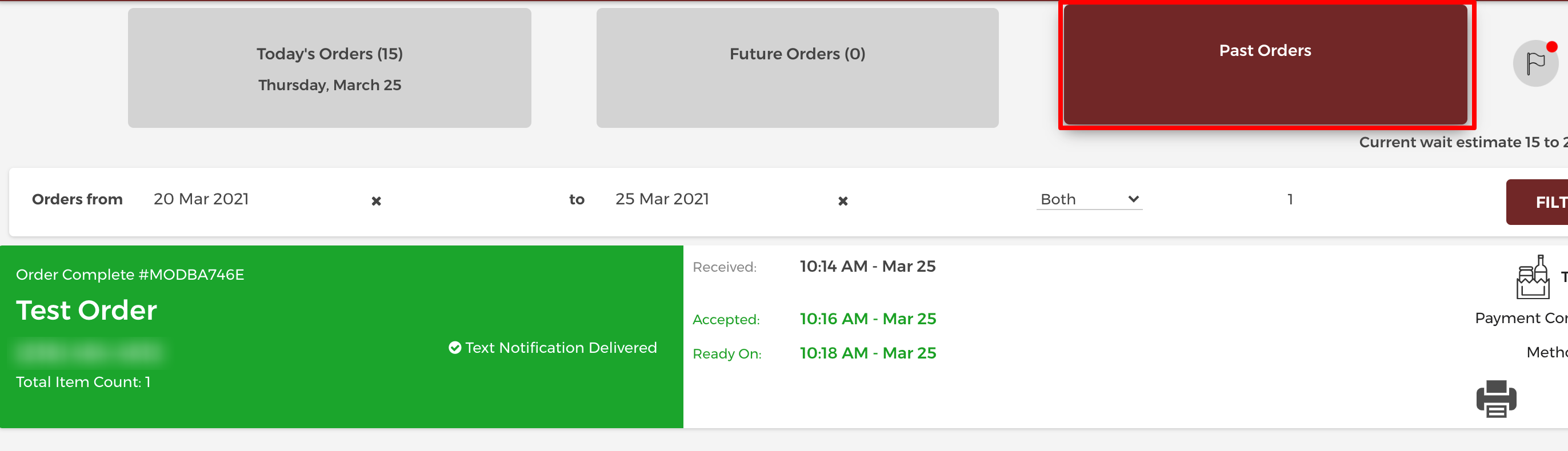Open the Both order type dropdown
This screenshot has height=451, width=1568.
1089,199
